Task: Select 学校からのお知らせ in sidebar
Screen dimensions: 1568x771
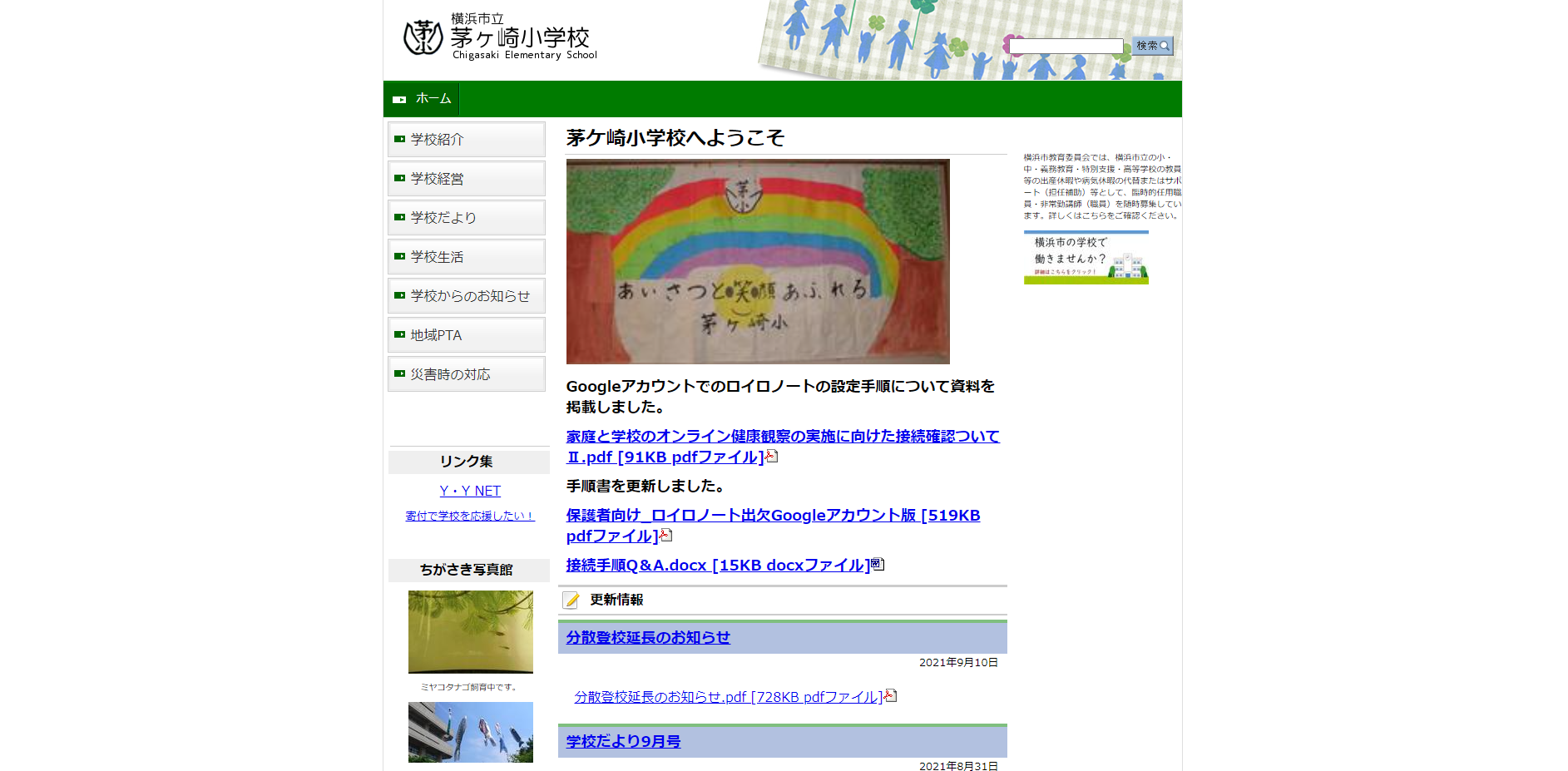Action: tap(466, 296)
